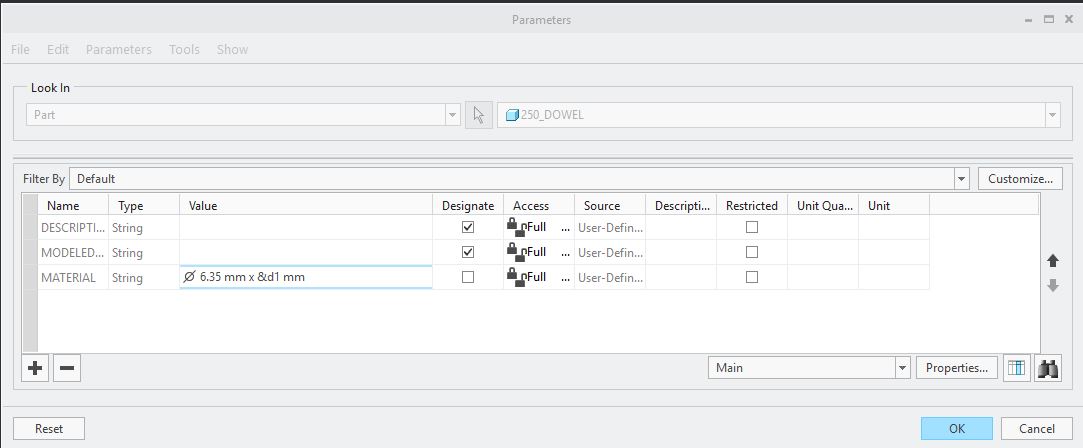Viewport: 1083px width, 448px height.
Task: Click the Designate column header
Action: 468,205
